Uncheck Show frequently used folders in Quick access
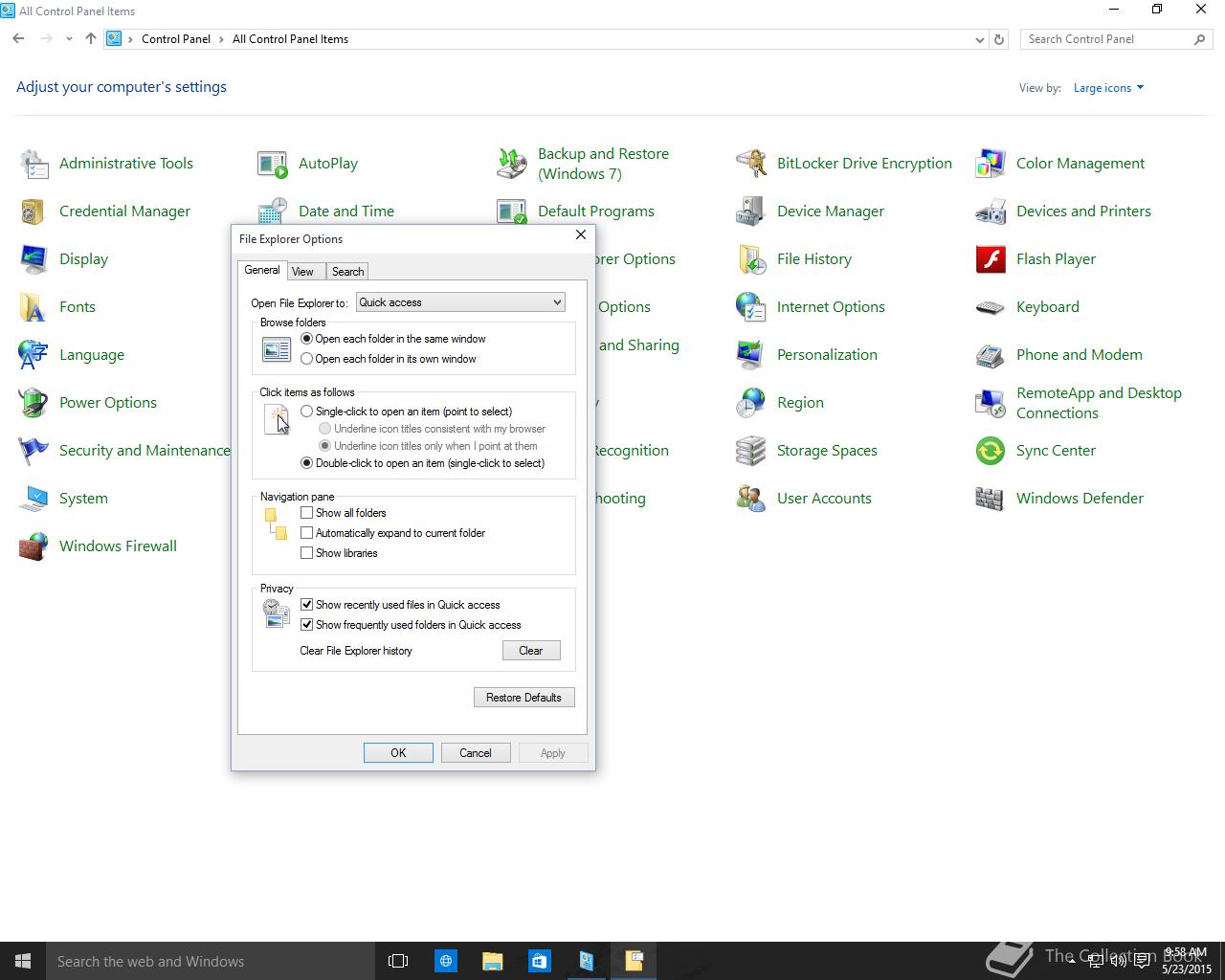The image size is (1225, 980). (306, 625)
